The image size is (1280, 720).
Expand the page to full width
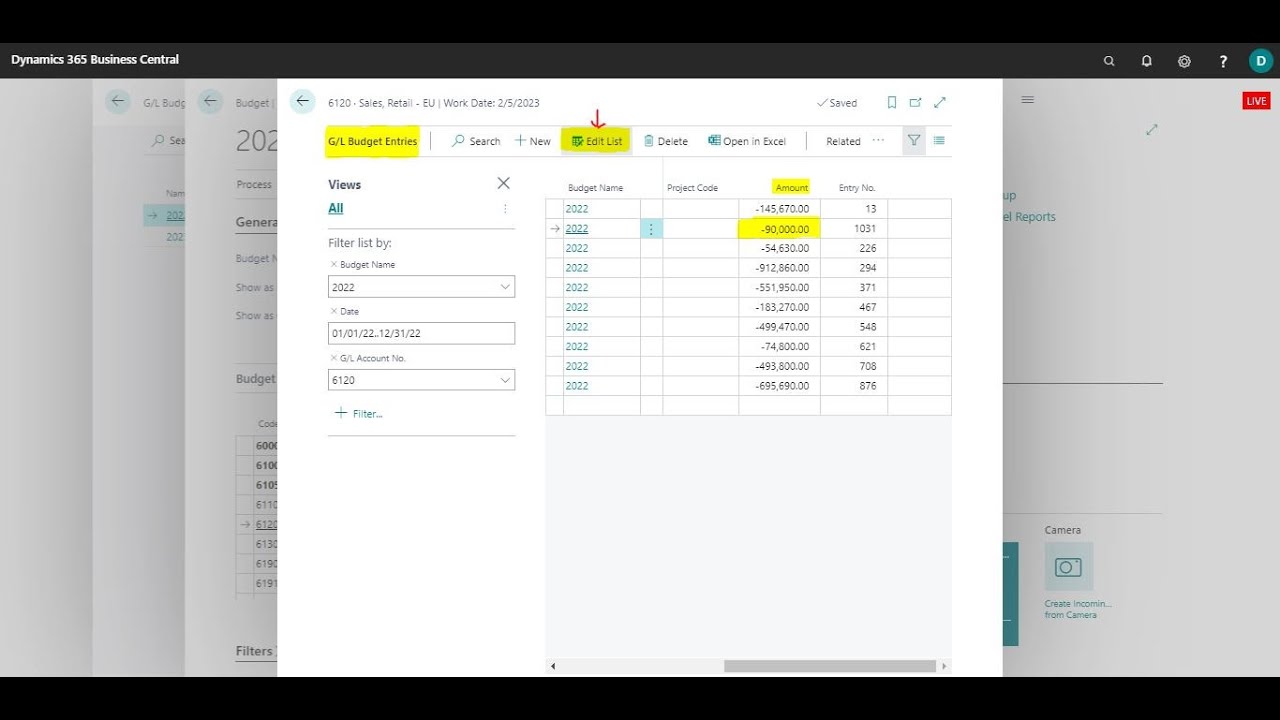coord(940,102)
